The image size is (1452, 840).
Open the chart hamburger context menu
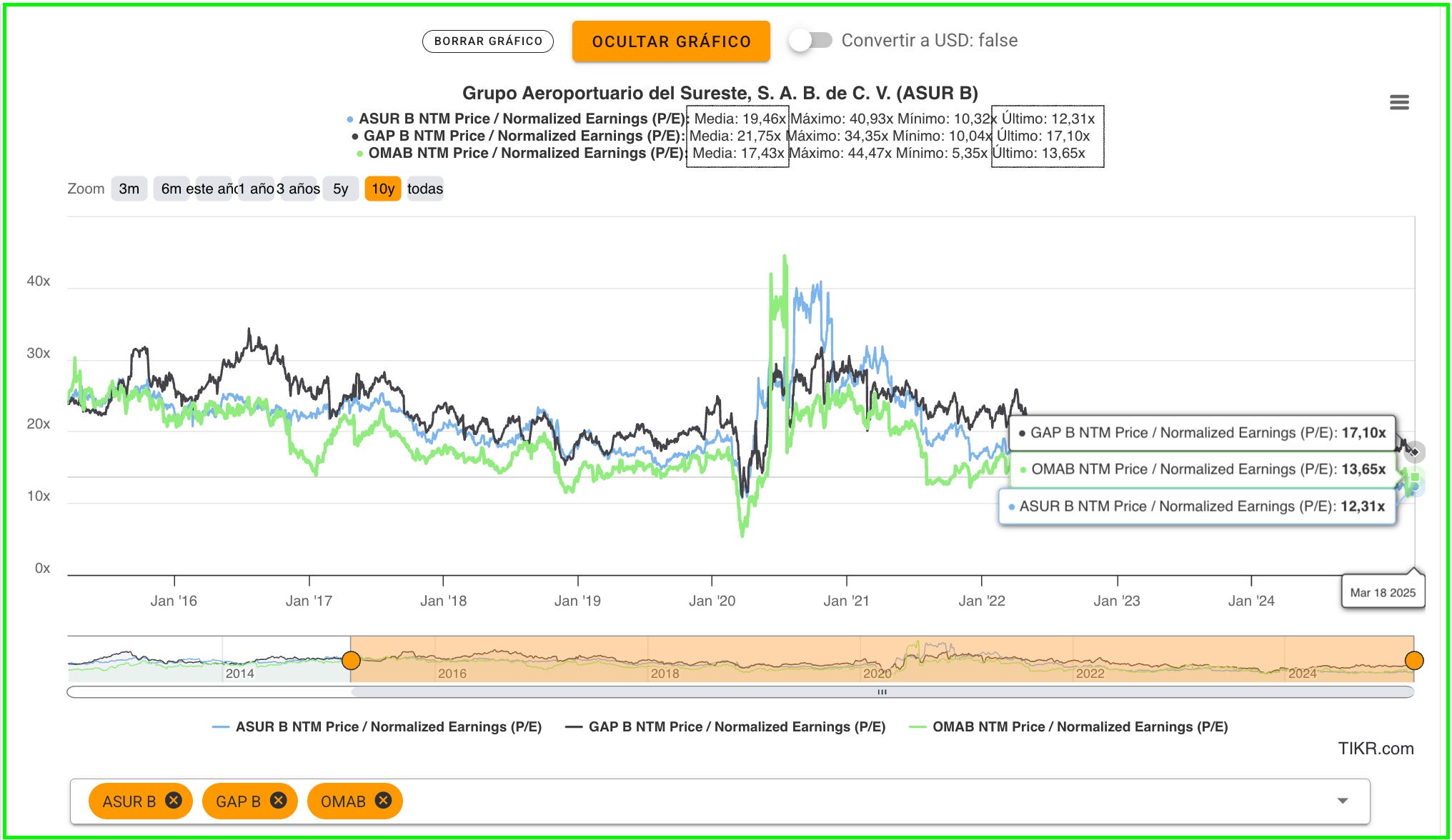pos(1399,103)
